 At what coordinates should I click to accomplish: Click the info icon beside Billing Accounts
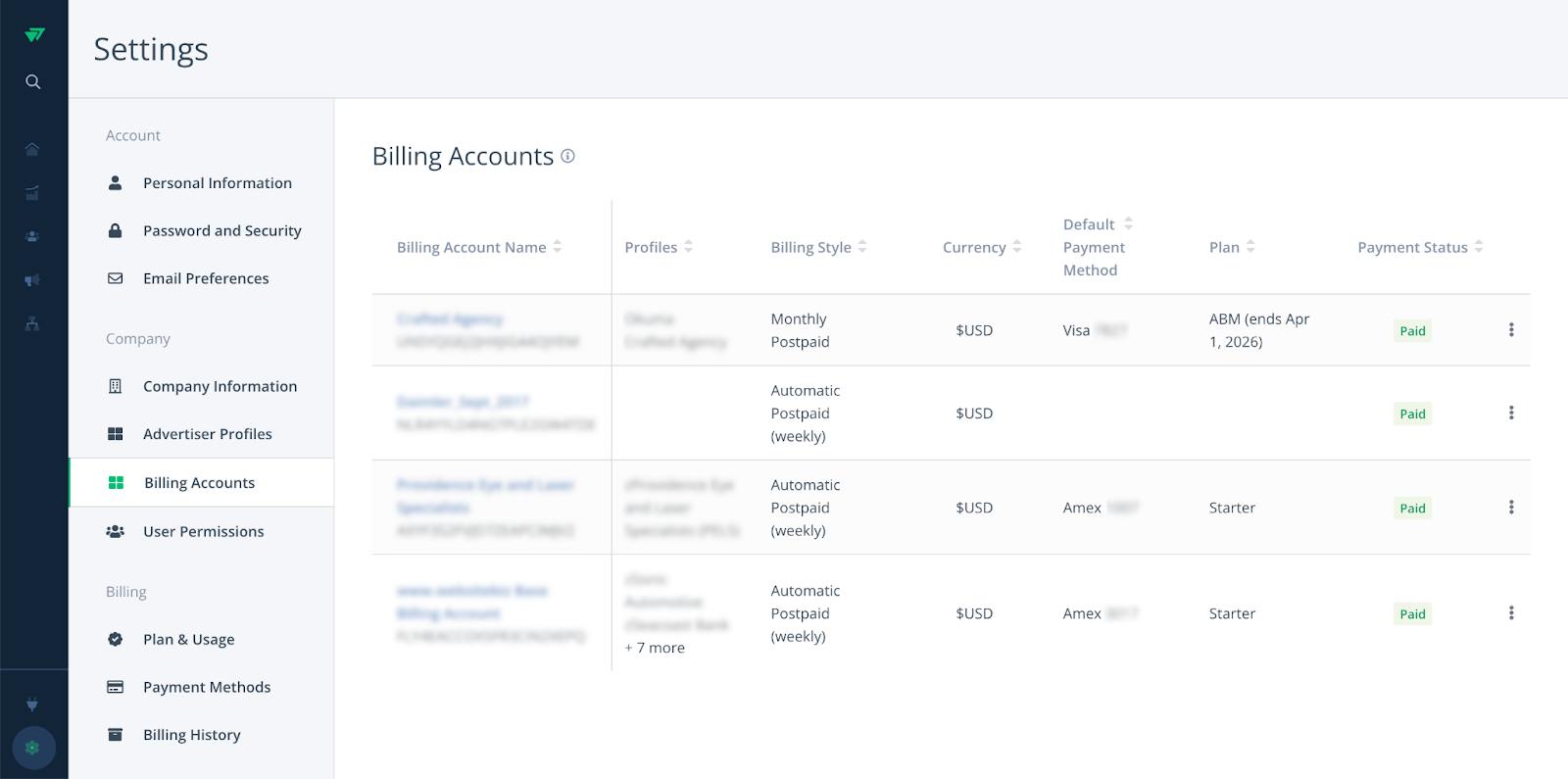click(567, 156)
